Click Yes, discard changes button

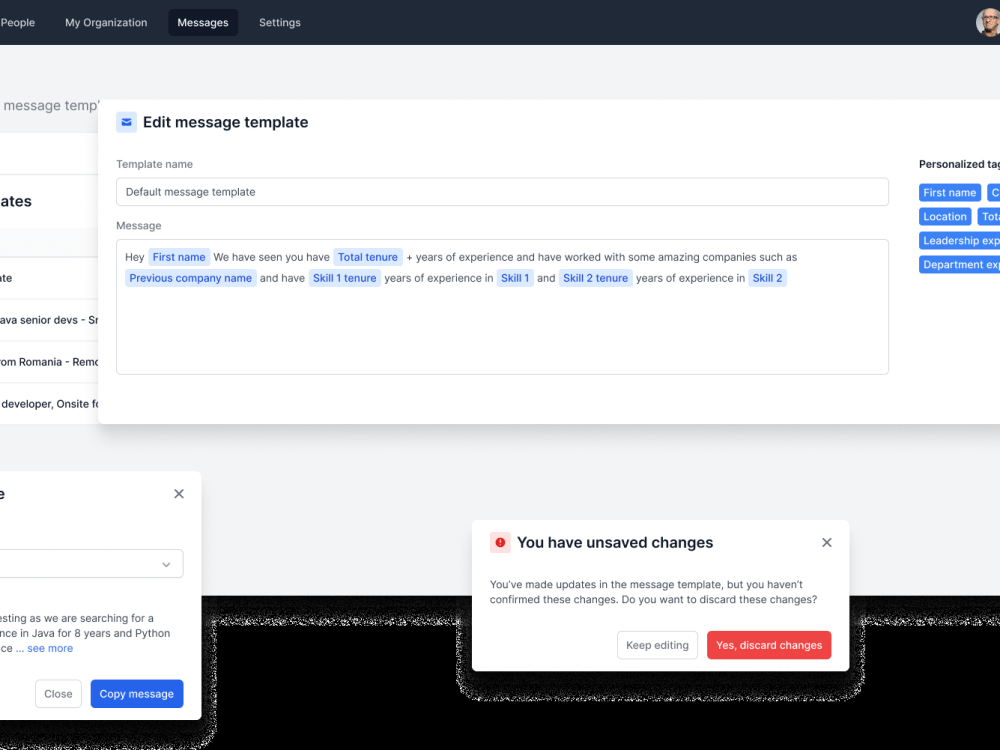click(769, 645)
